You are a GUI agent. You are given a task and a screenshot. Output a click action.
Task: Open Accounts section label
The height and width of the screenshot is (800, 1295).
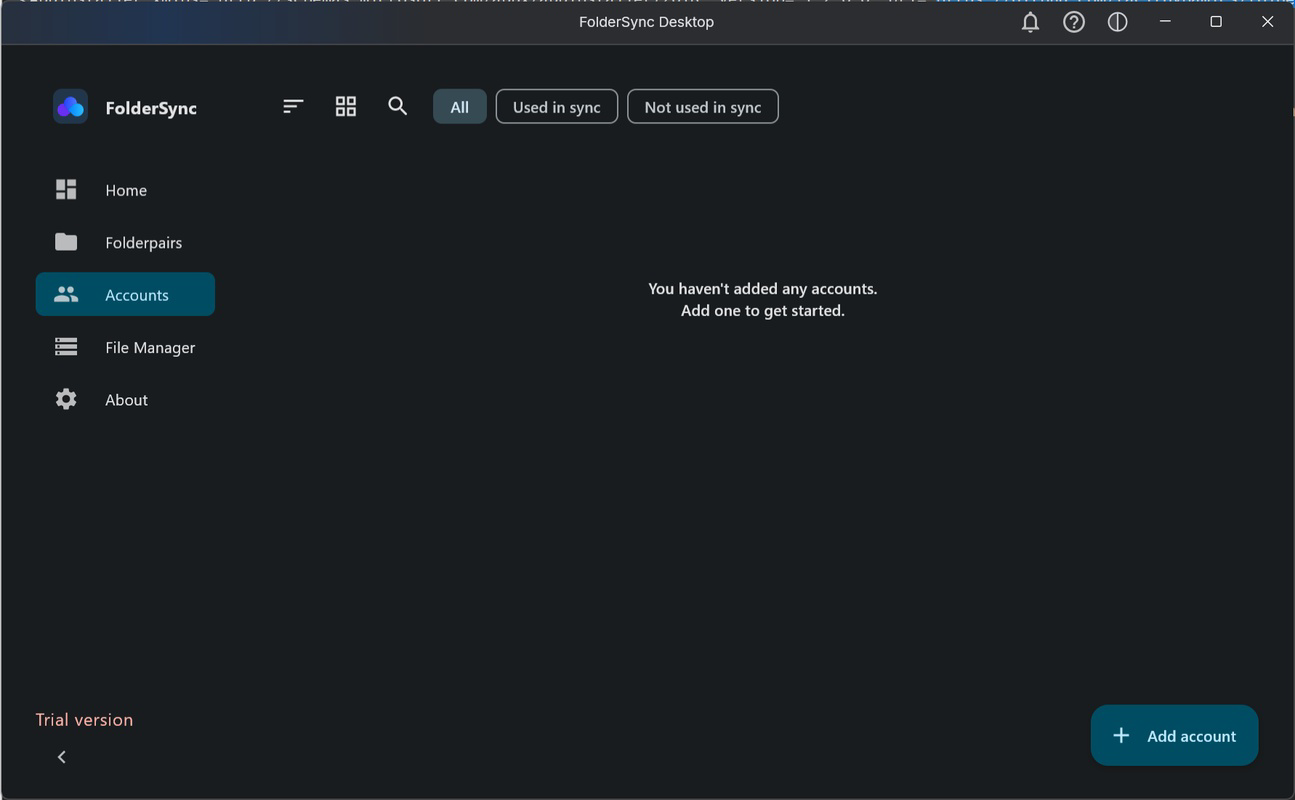137,295
